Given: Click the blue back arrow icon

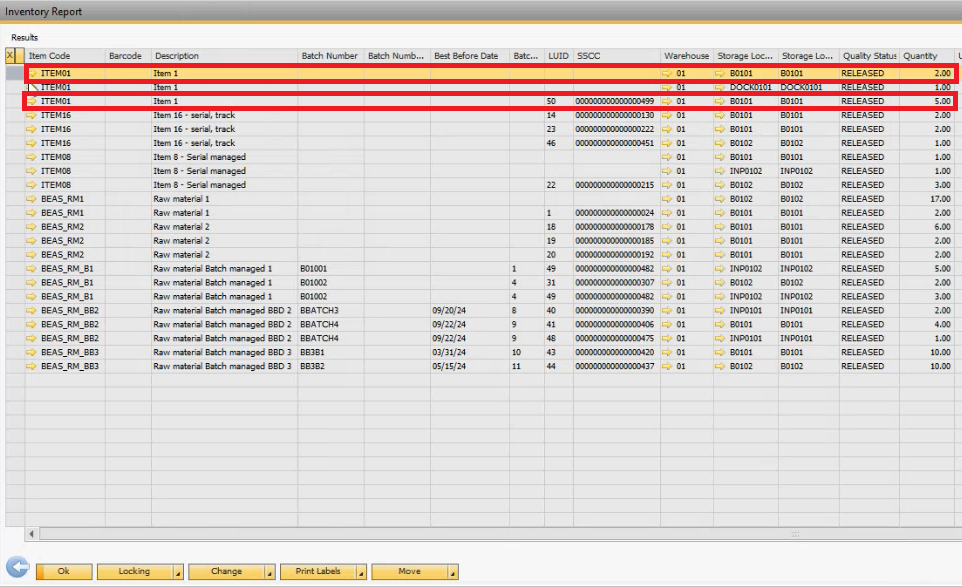Looking at the screenshot, I should (17, 571).
